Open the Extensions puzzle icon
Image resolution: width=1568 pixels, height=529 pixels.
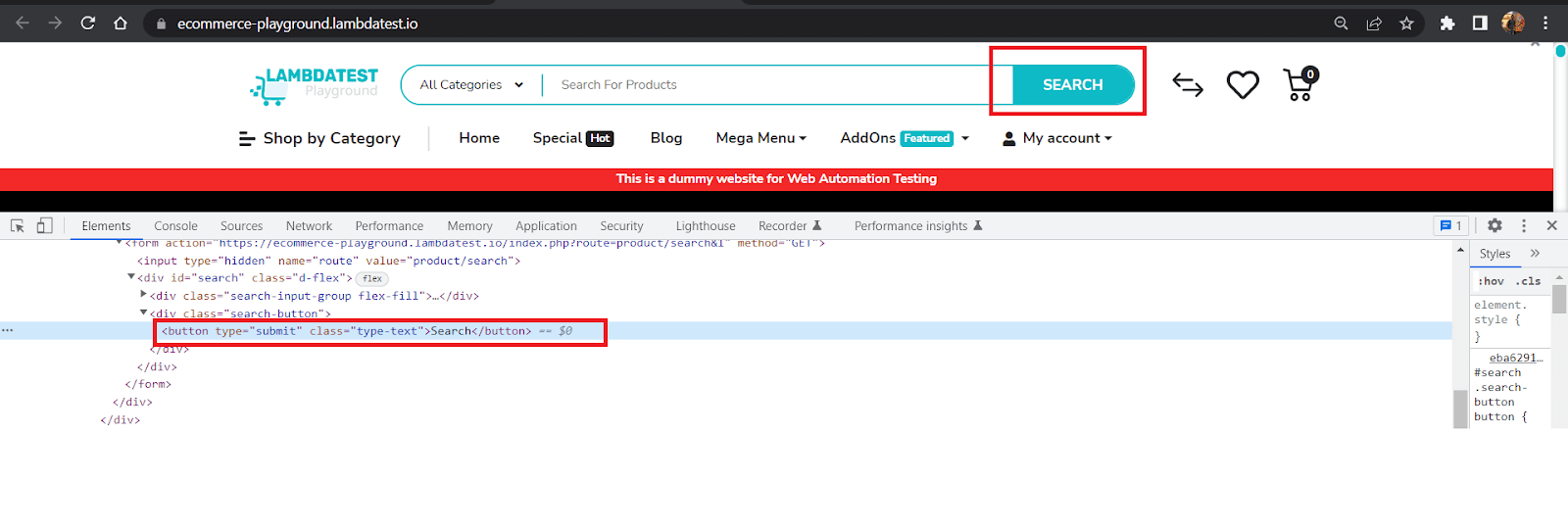click(1447, 24)
